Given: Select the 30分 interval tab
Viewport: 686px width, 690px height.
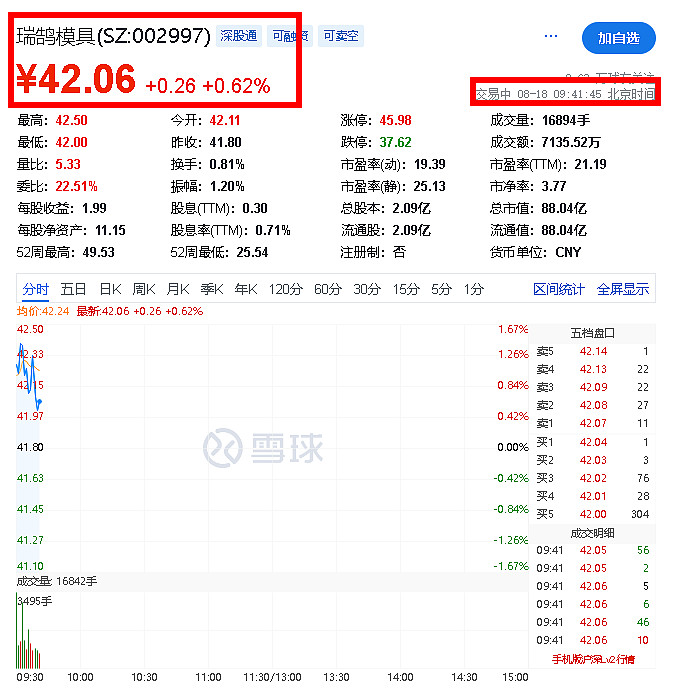Looking at the screenshot, I should click(367, 289).
